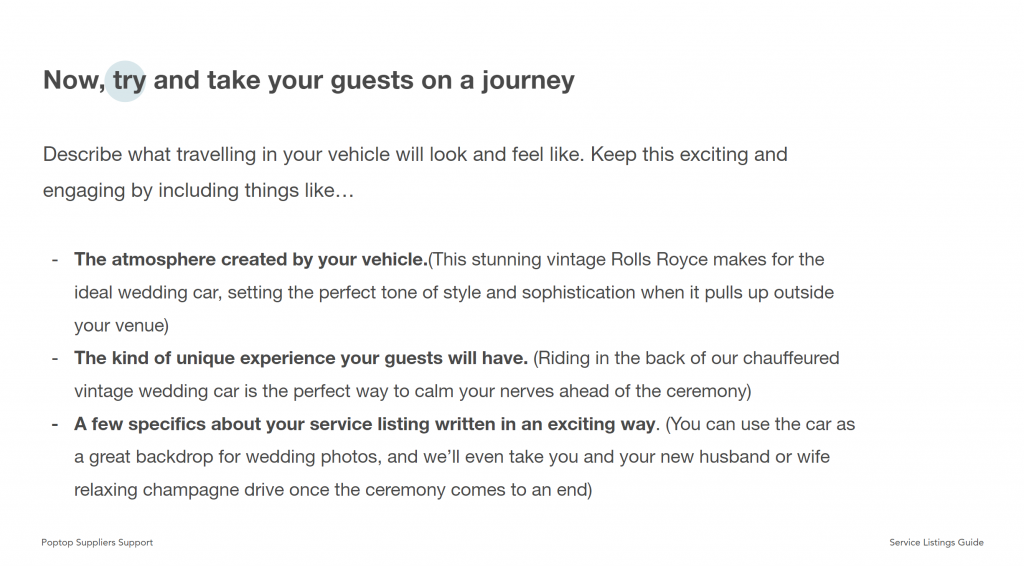Viewport: 1024px width, 566px height.
Task: Click the dash bullet before "The atmosphere"
Action: click(x=55, y=260)
